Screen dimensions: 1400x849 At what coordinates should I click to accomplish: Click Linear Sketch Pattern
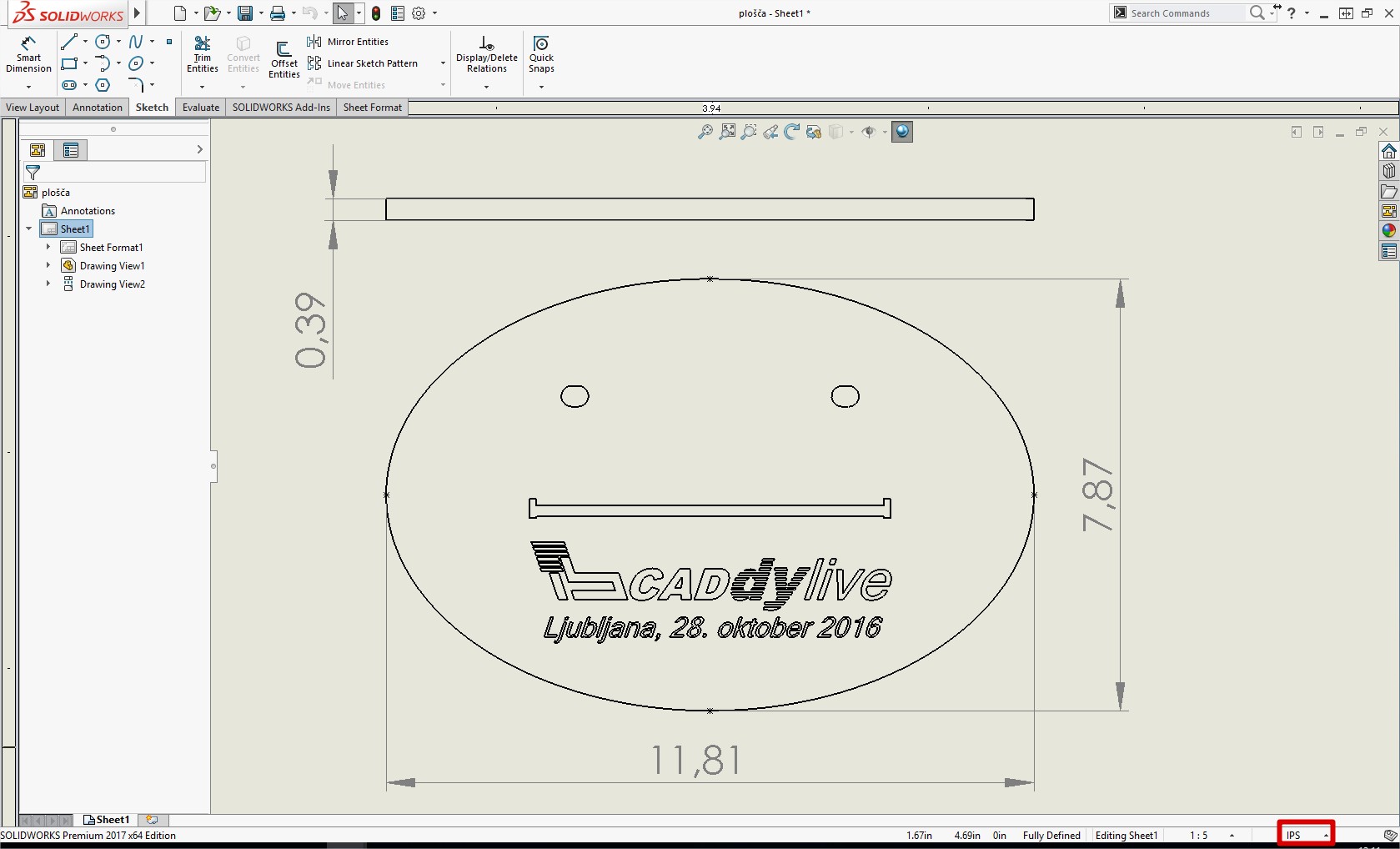tap(372, 63)
